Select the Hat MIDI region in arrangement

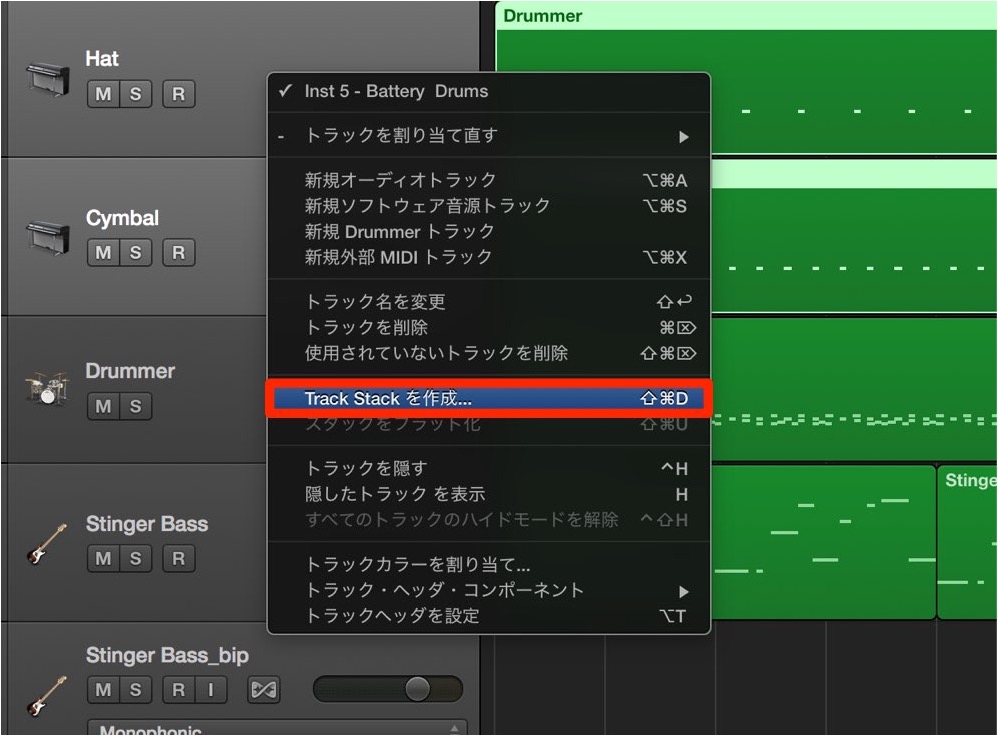click(x=853, y=91)
